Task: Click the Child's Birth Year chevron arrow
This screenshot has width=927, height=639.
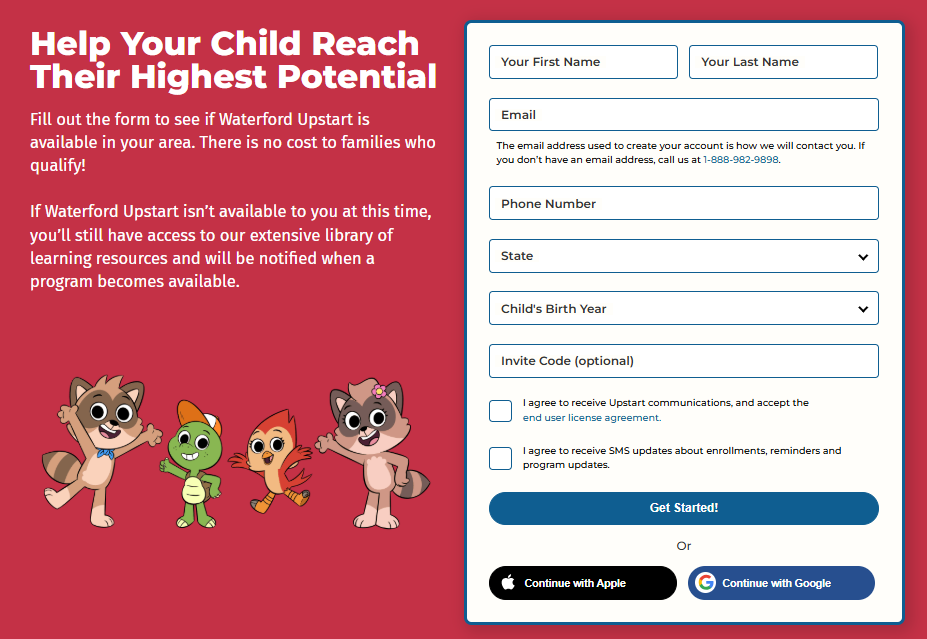Action: [863, 309]
